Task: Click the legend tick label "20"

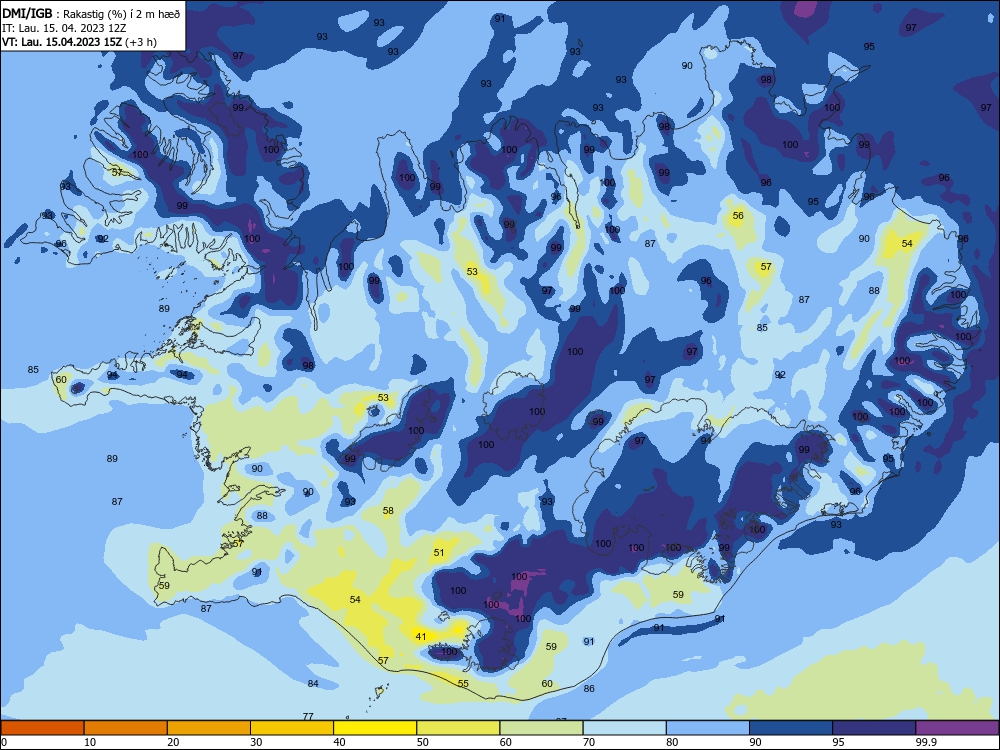Action: tap(173, 742)
